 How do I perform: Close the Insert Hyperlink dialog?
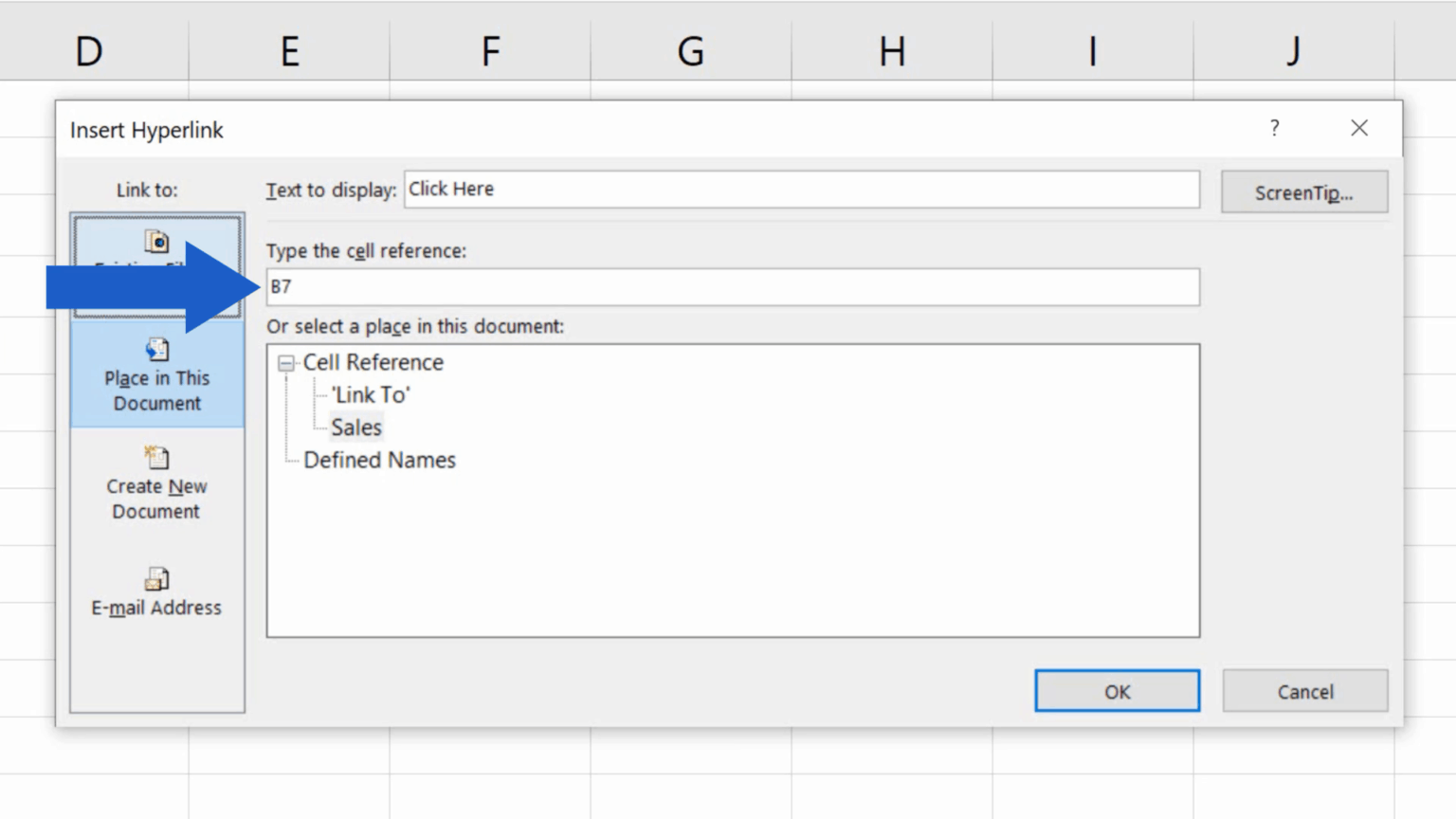click(x=1359, y=127)
